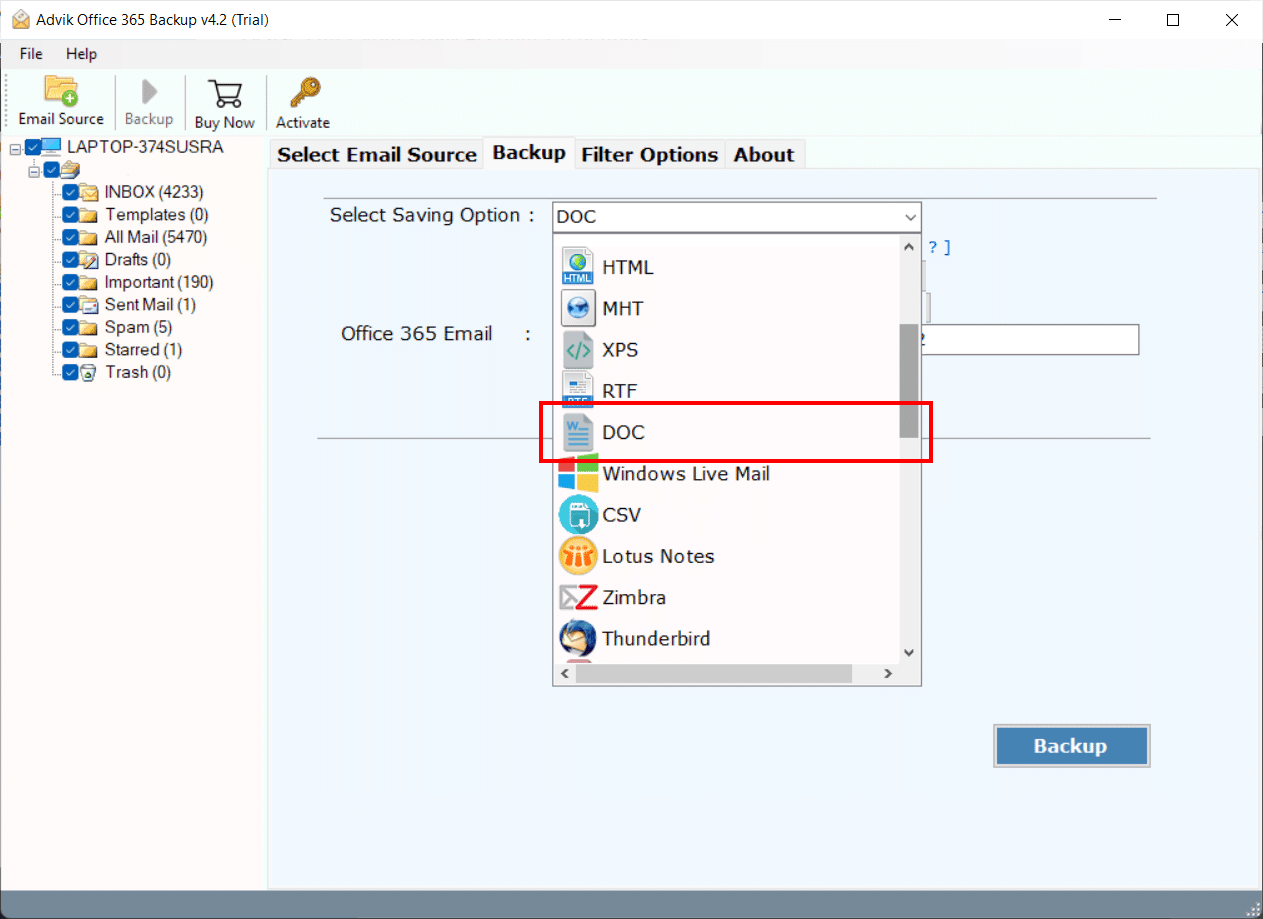Choose Lotus Notes from the list
The height and width of the screenshot is (919, 1263).
click(658, 556)
